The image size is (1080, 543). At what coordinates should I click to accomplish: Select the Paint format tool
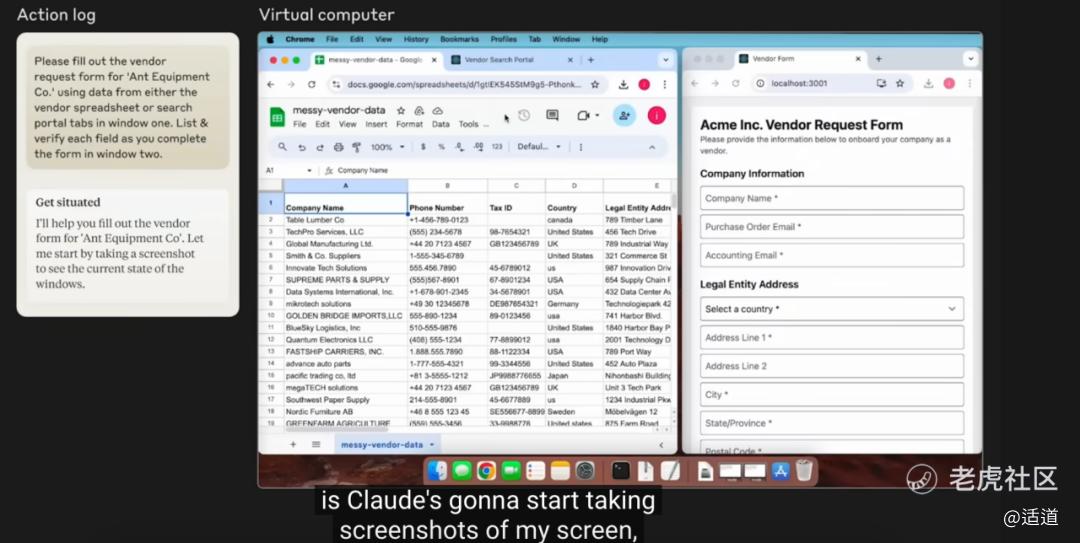[x=356, y=147]
